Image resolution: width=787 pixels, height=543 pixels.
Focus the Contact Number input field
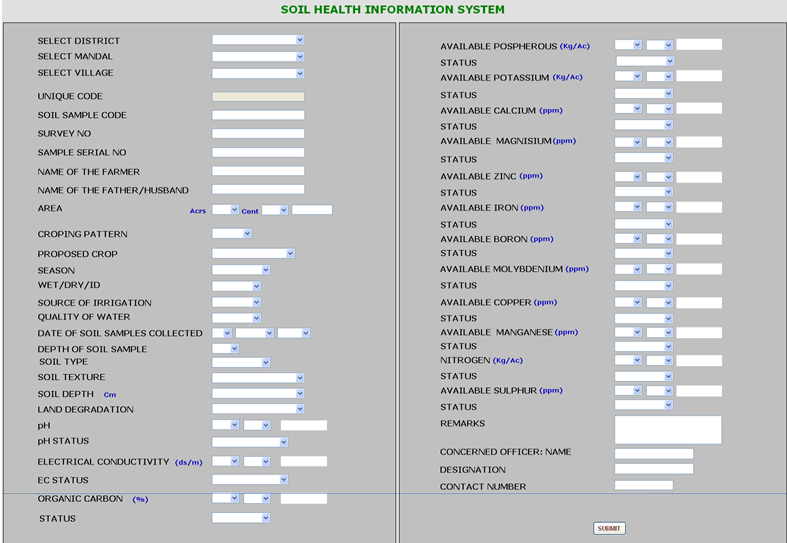[643, 486]
